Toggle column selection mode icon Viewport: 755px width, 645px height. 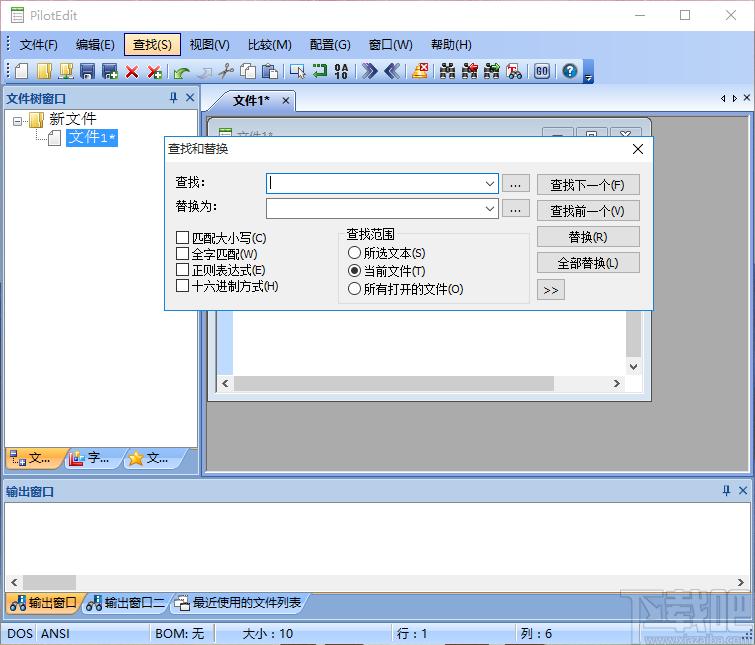pyautogui.click(x=297, y=71)
